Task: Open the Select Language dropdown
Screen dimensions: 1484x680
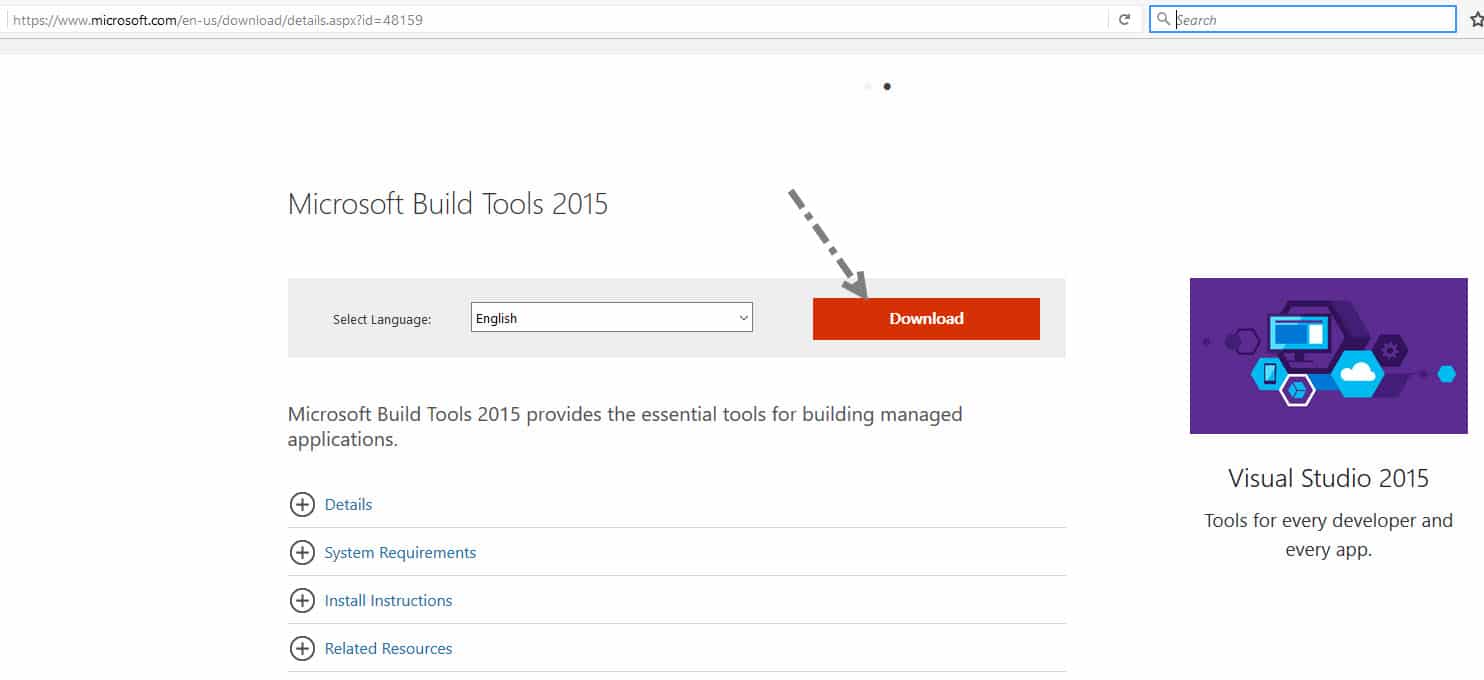Action: tap(611, 317)
